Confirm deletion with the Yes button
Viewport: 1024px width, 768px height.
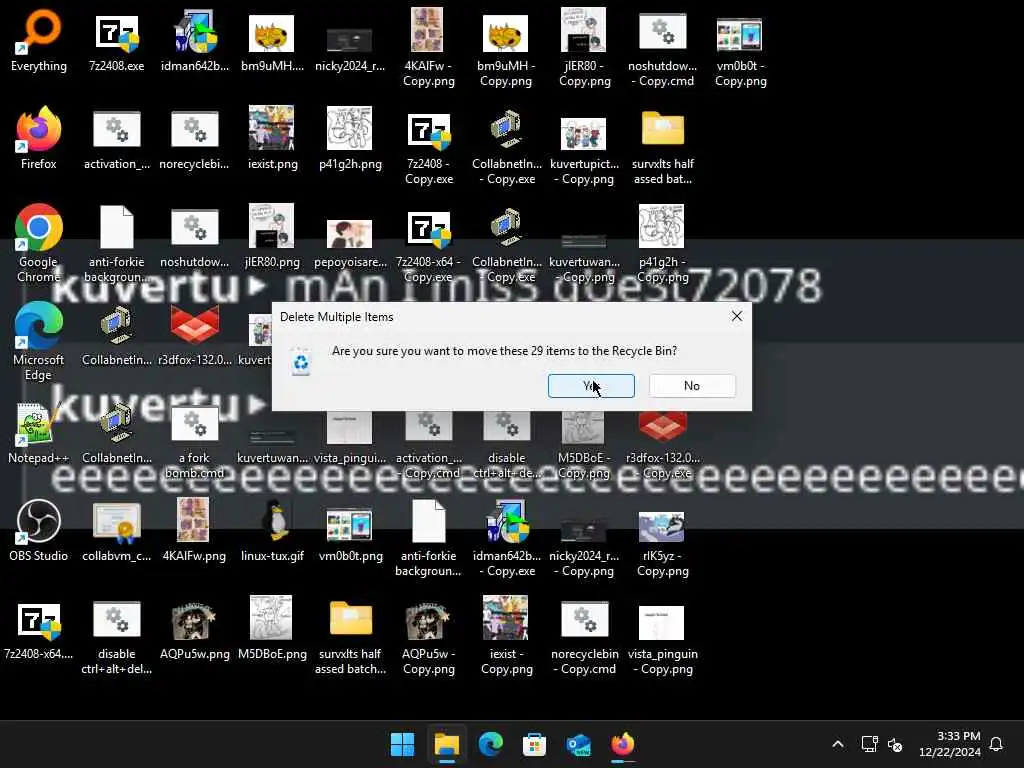[x=591, y=386]
